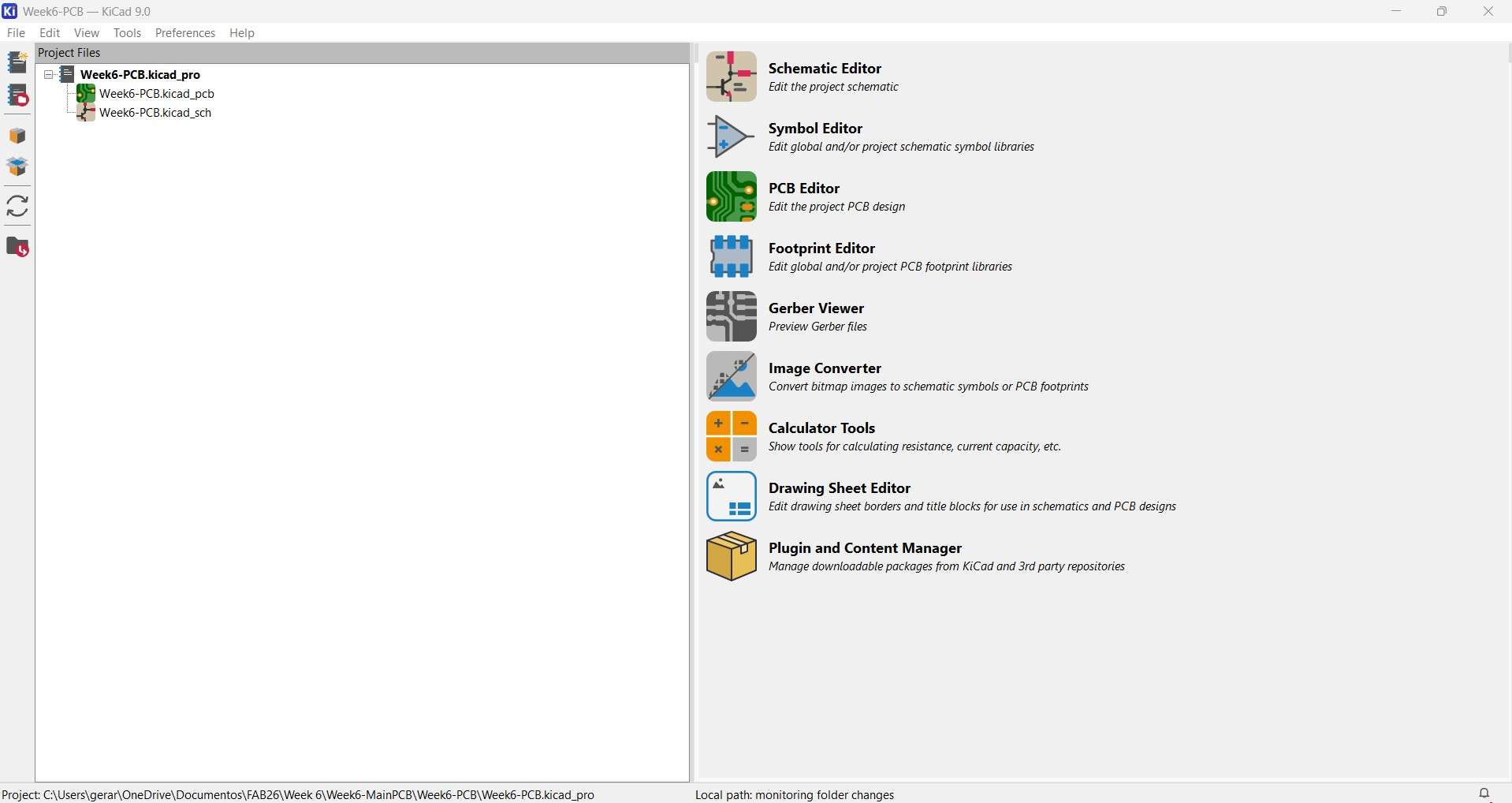The height and width of the screenshot is (803, 1512).
Task: Collapse the Week6-PCB.kicad_pro tree node
Action: (x=49, y=75)
